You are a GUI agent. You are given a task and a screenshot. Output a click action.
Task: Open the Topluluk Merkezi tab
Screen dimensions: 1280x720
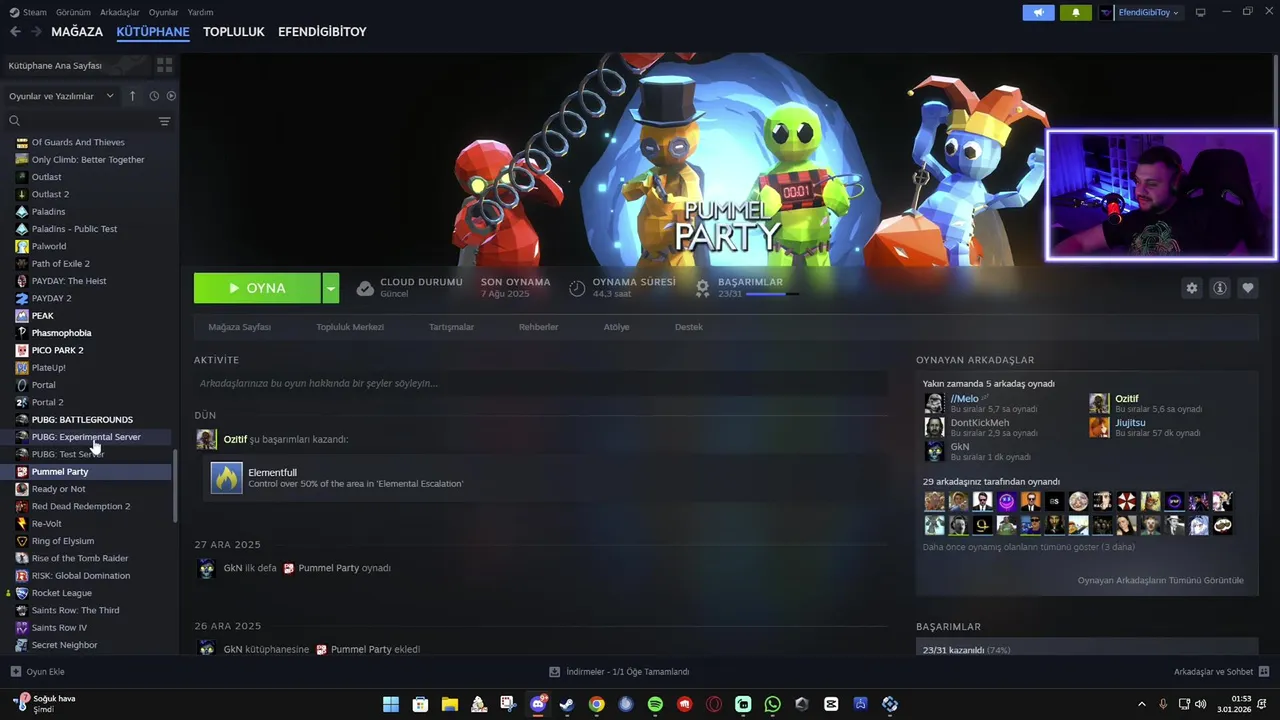coord(350,327)
